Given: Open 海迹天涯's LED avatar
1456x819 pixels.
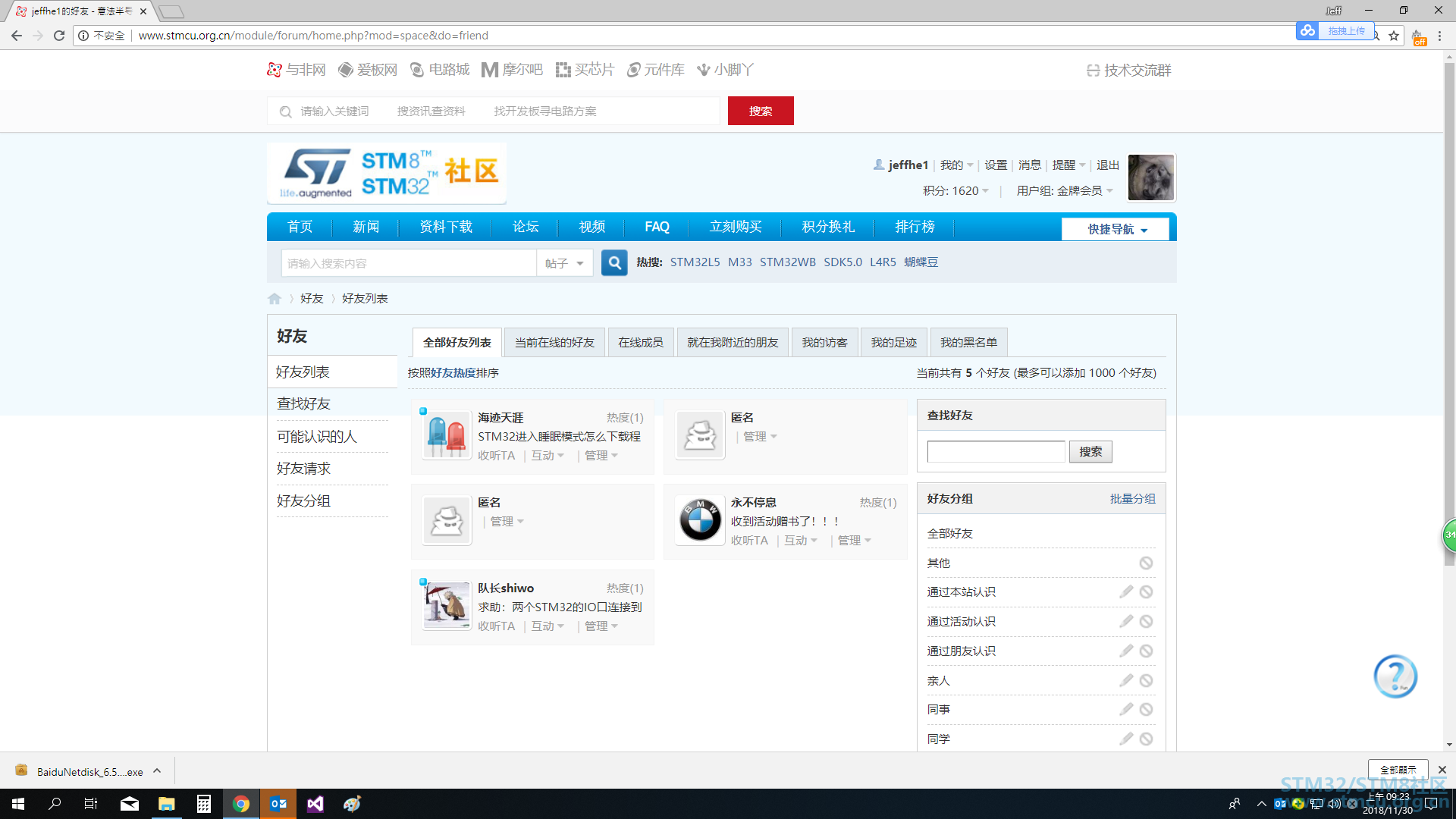Looking at the screenshot, I should (447, 436).
